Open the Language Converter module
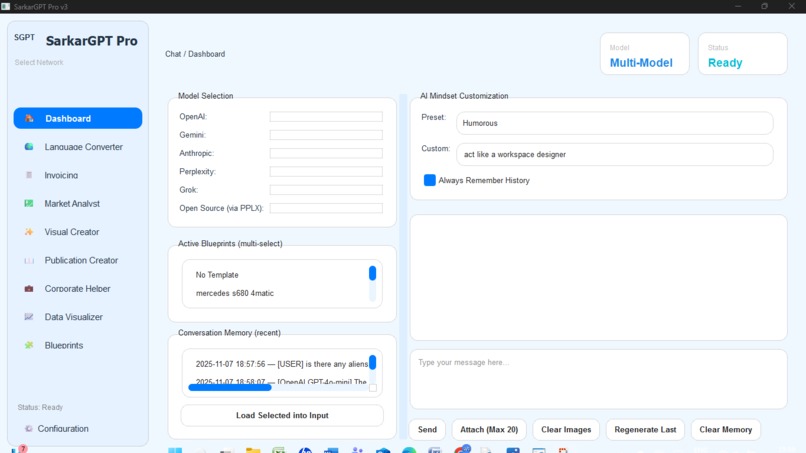Screen dimensions: 806x453 [78, 147]
